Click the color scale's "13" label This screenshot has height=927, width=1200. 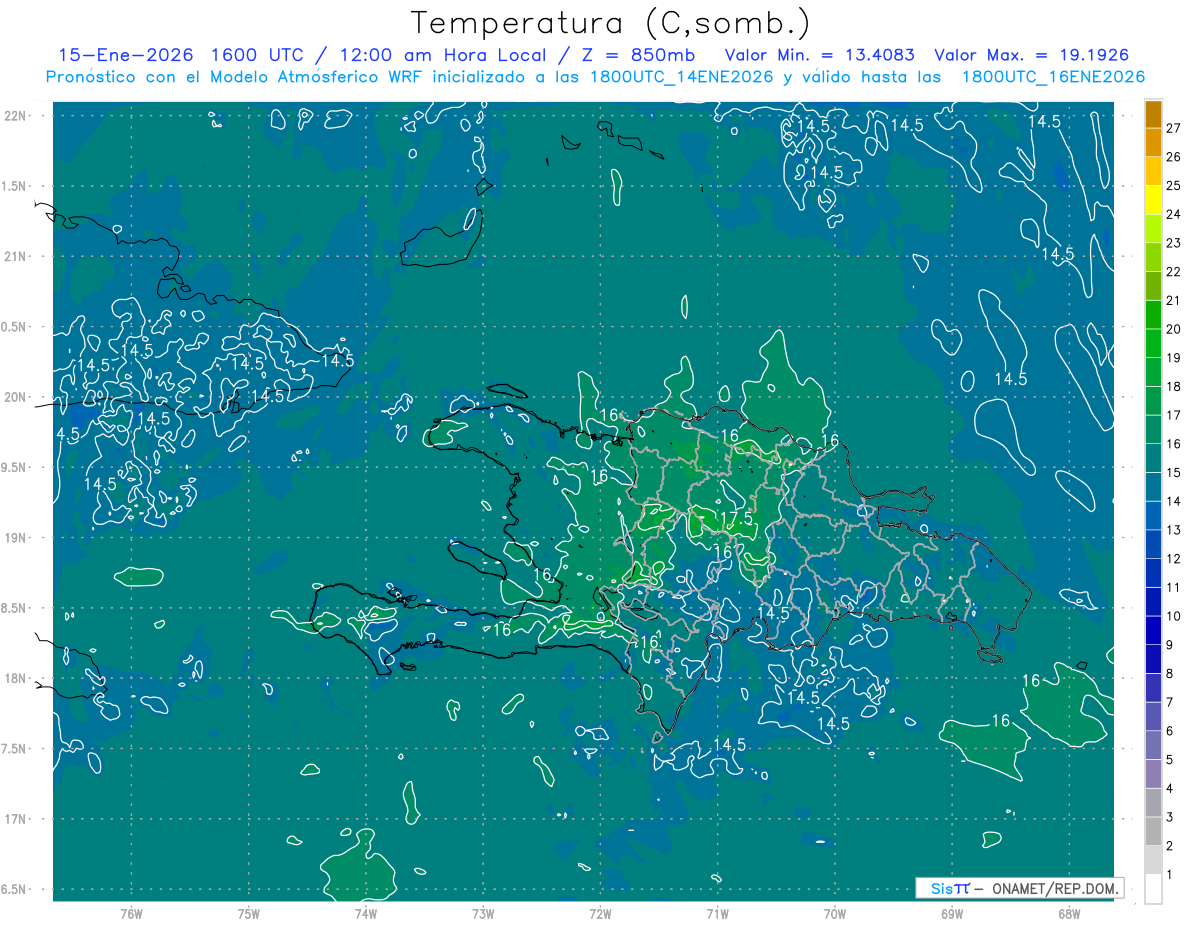point(1175,530)
